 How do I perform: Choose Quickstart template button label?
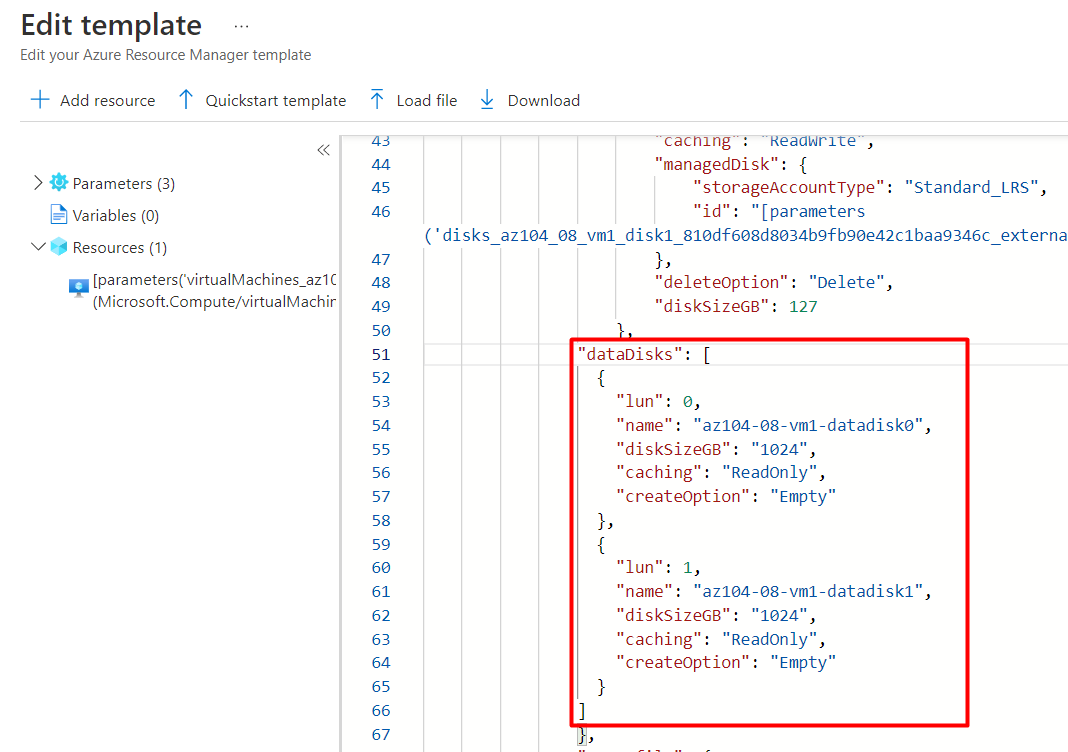click(276, 100)
